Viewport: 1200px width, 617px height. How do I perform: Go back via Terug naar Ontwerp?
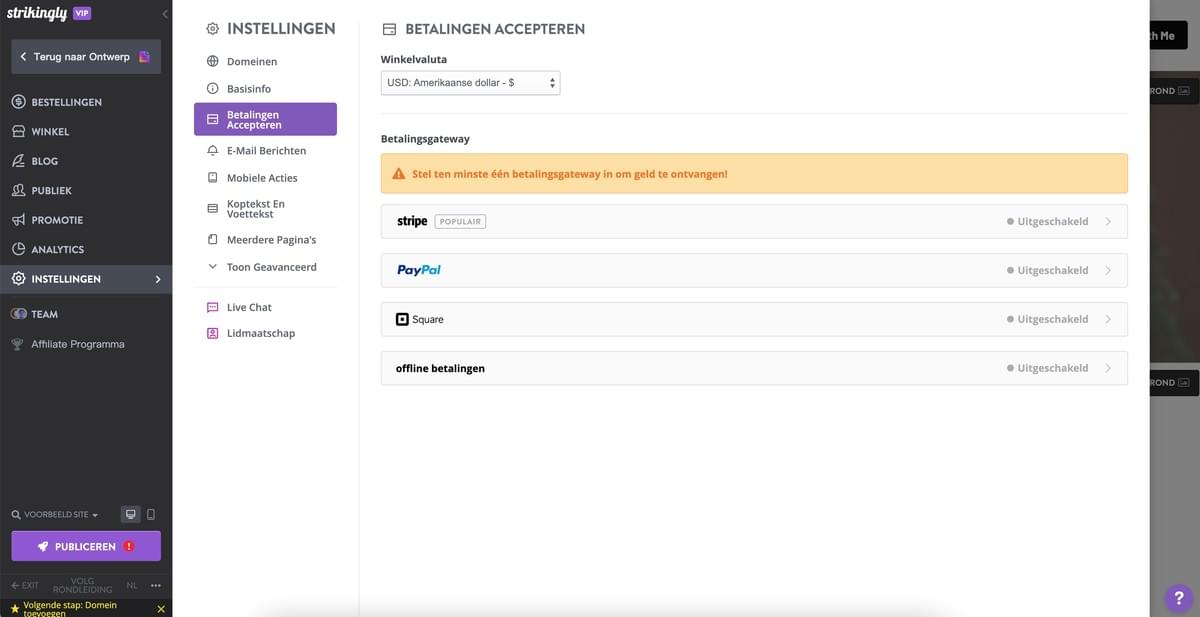[86, 57]
